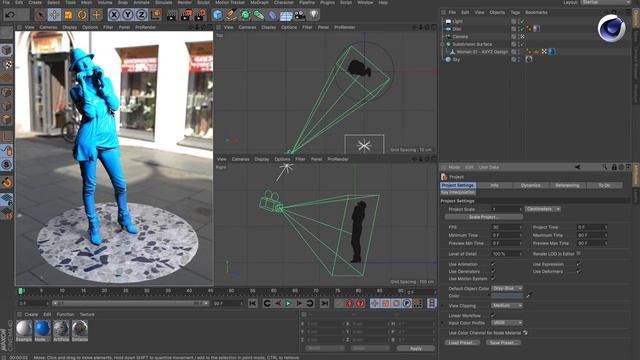
Task: Click the Autokeying red button
Action: (360, 303)
